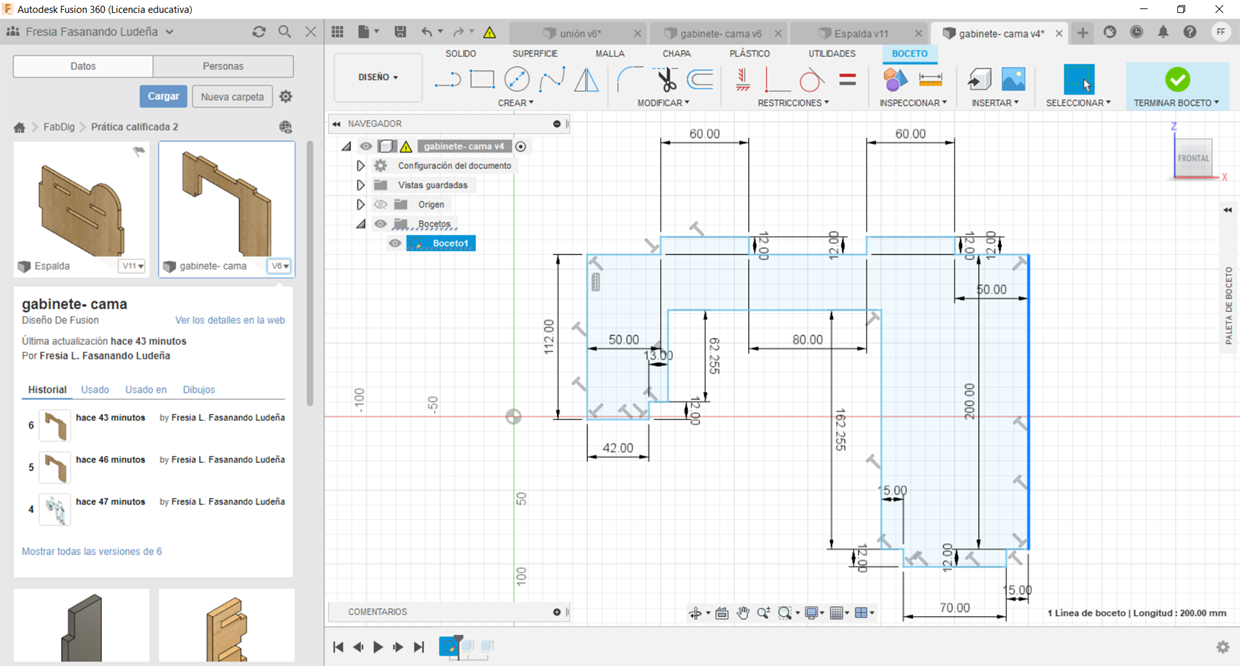Toggle visibility of Boceto1 sketch
The image size is (1240, 666).
tap(395, 243)
